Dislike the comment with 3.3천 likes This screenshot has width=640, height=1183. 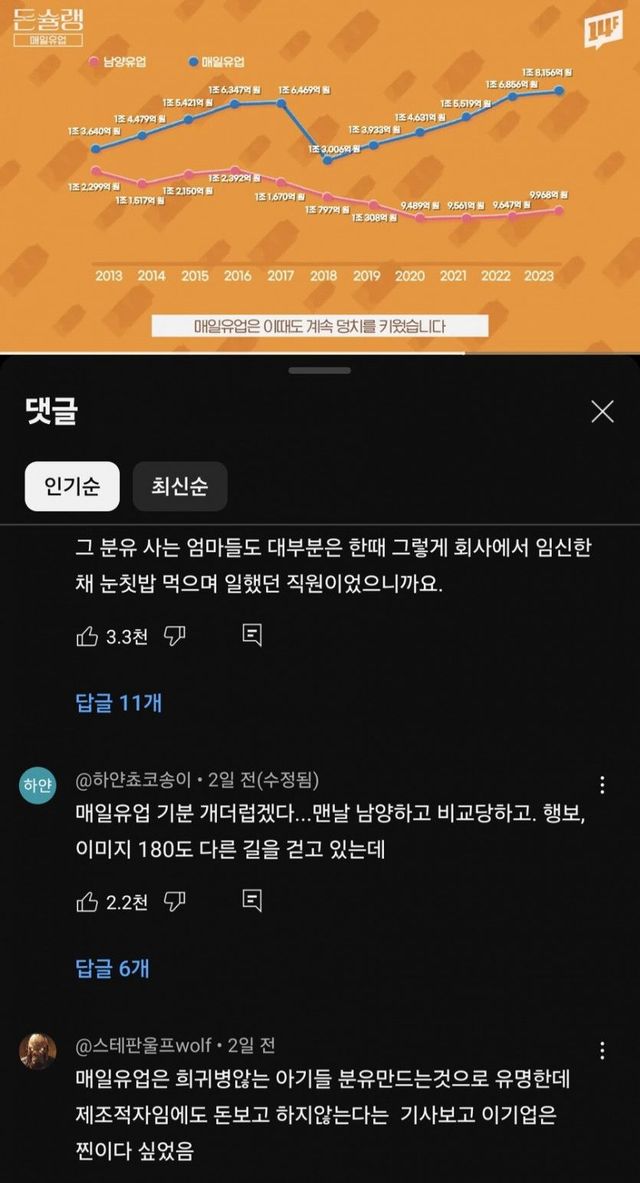pyautogui.click(x=175, y=637)
